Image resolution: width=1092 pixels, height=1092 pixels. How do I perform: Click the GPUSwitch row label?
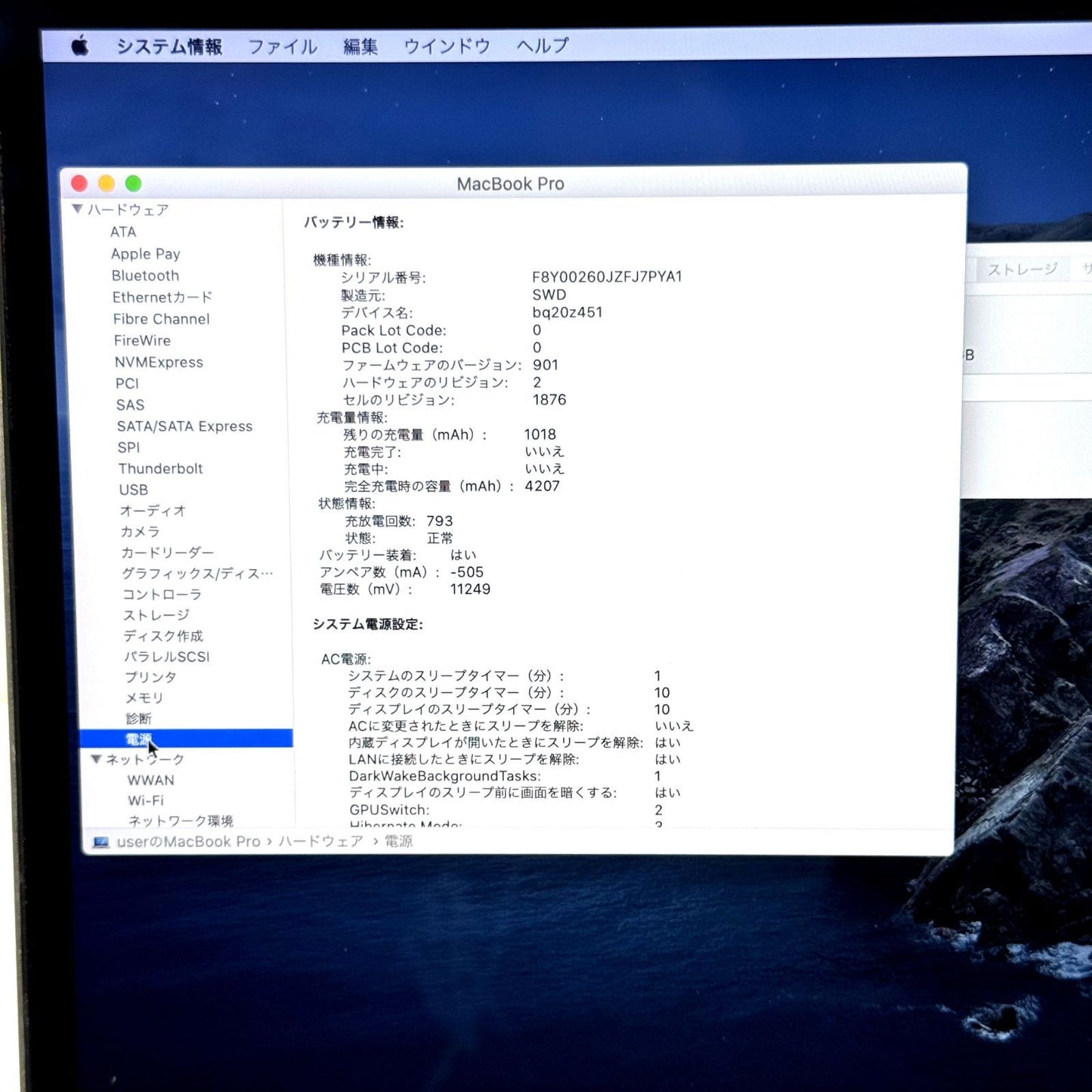(x=389, y=810)
